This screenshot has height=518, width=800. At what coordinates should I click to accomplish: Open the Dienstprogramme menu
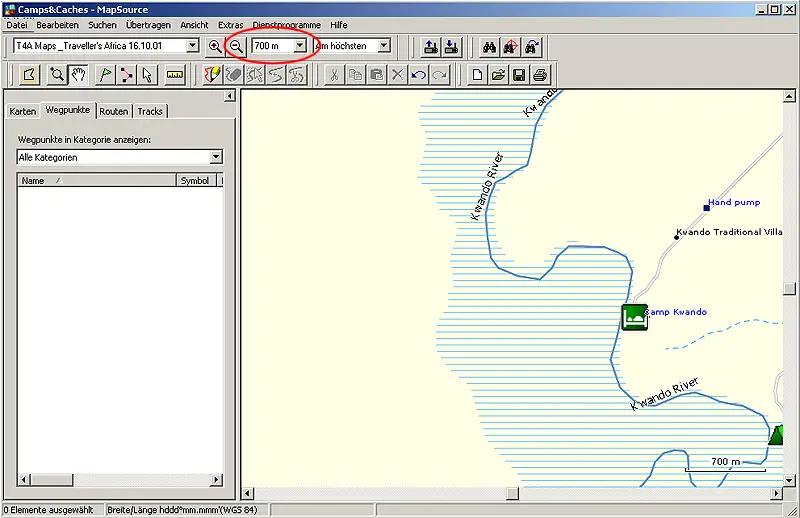(287, 24)
